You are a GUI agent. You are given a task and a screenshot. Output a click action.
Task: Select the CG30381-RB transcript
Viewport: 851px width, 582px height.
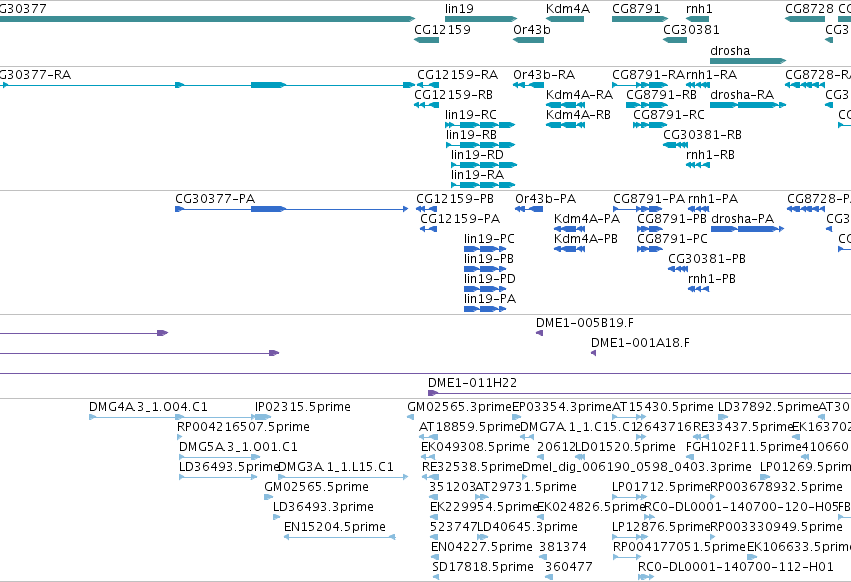click(676, 145)
